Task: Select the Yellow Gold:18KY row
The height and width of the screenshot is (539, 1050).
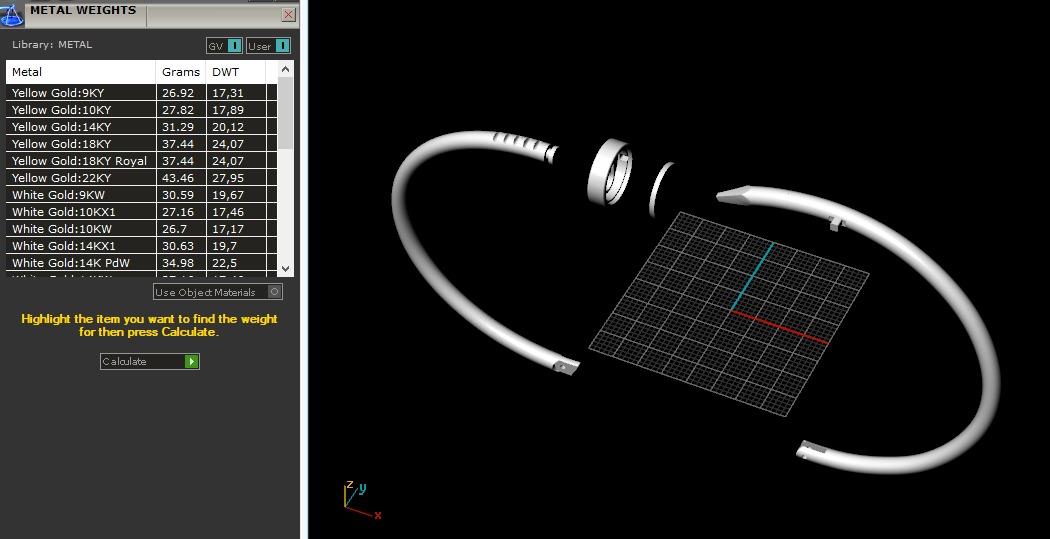Action: click(141, 144)
